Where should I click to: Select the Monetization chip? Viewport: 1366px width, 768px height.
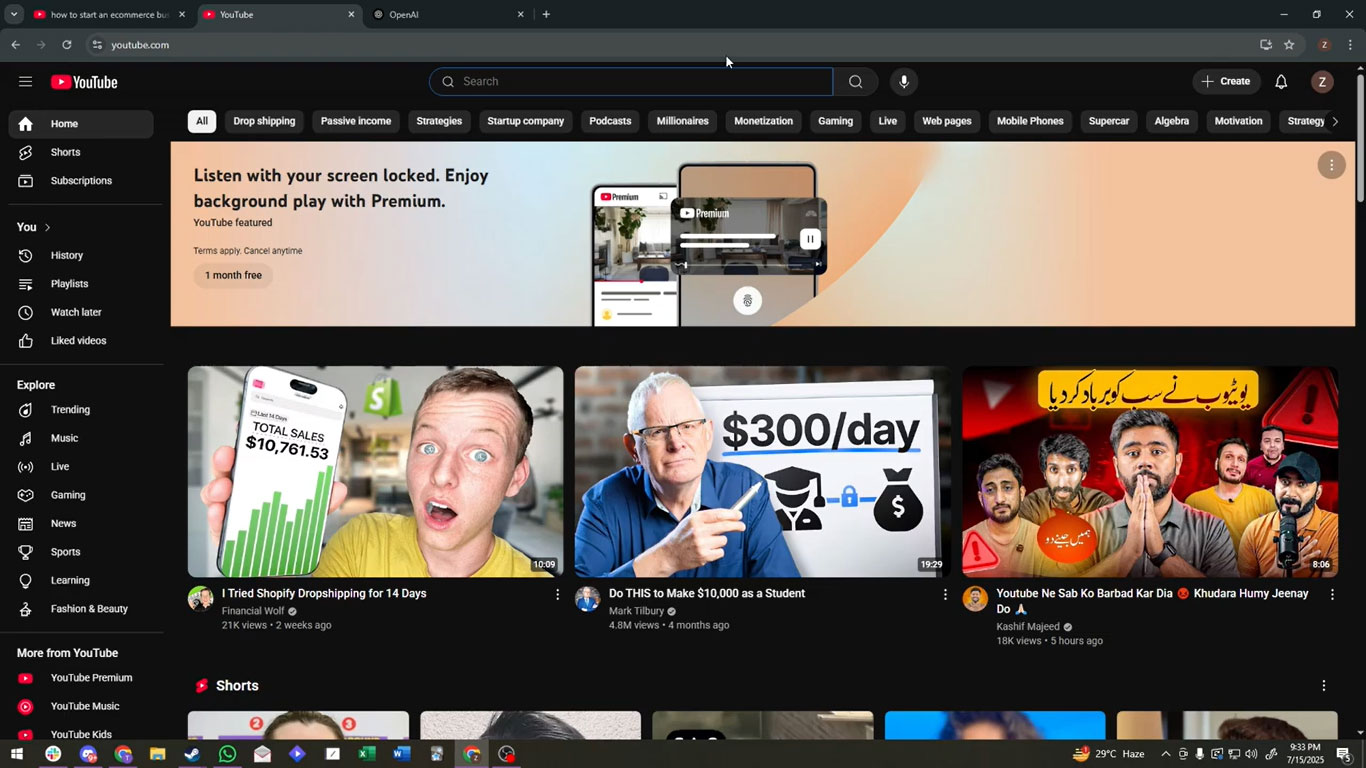(763, 121)
